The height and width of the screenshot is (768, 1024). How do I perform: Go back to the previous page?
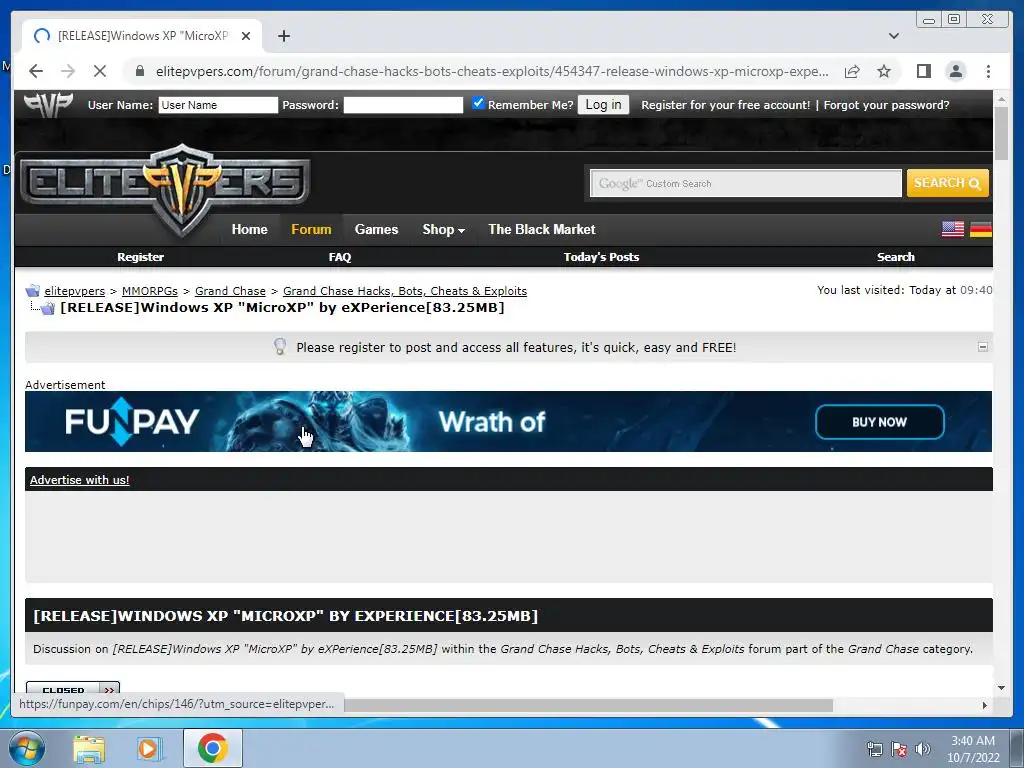(36, 71)
